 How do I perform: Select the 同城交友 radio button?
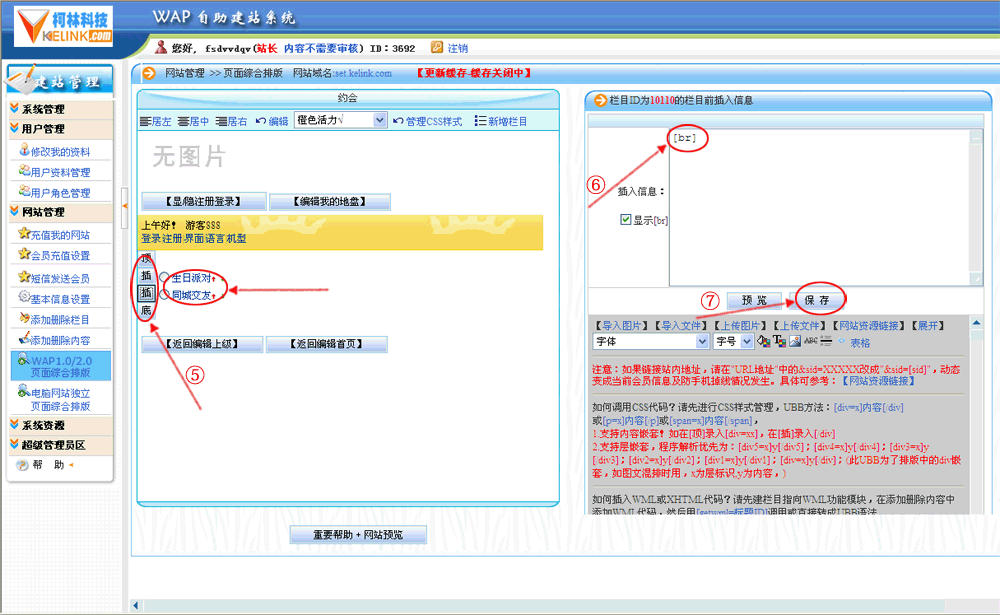click(x=165, y=295)
